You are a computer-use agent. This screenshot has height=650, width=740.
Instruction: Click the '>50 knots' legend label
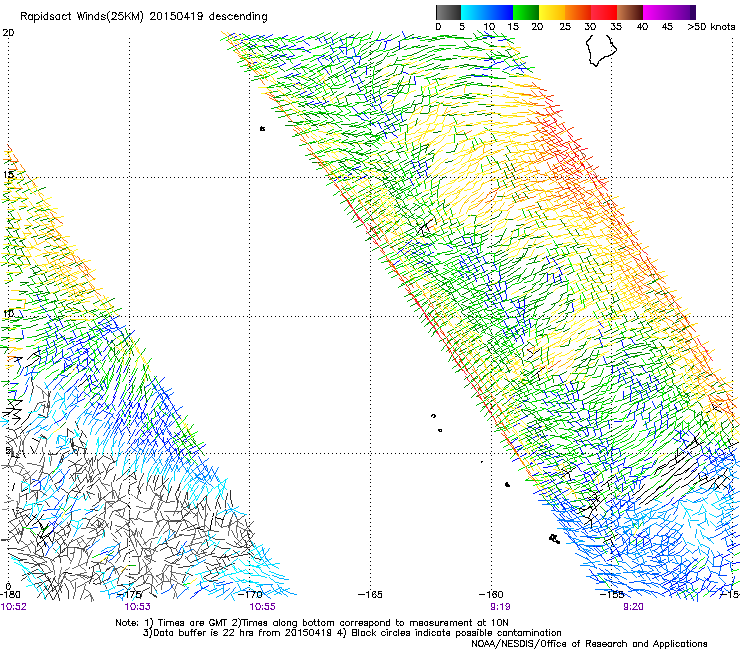click(x=711, y=27)
